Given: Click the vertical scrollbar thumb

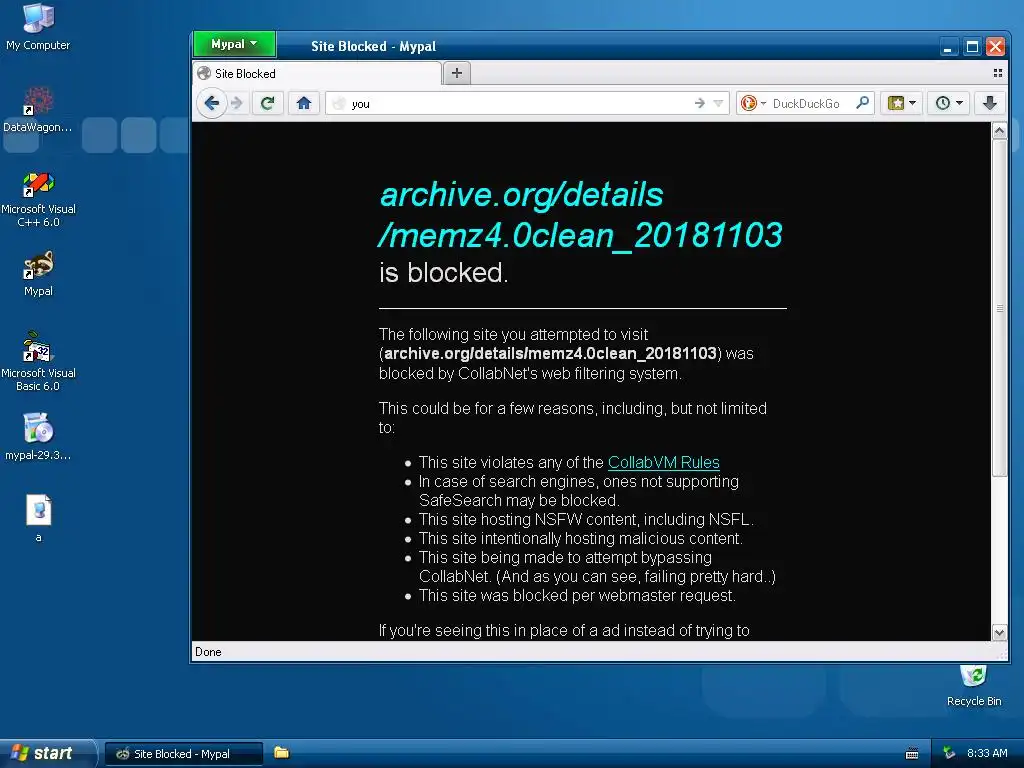Looking at the screenshot, I should tap(999, 308).
